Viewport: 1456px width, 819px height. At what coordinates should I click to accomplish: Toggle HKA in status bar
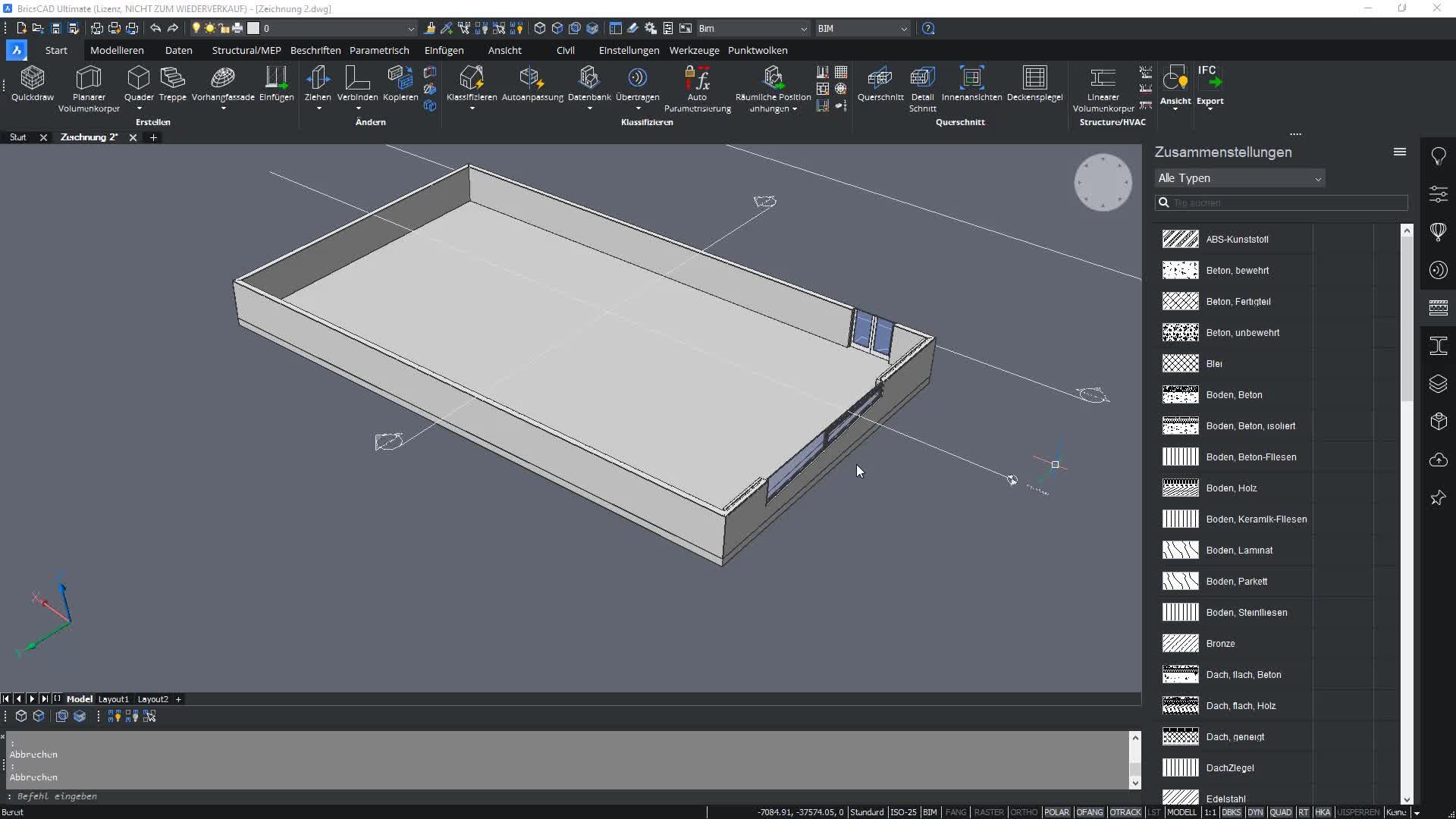coord(1323,812)
